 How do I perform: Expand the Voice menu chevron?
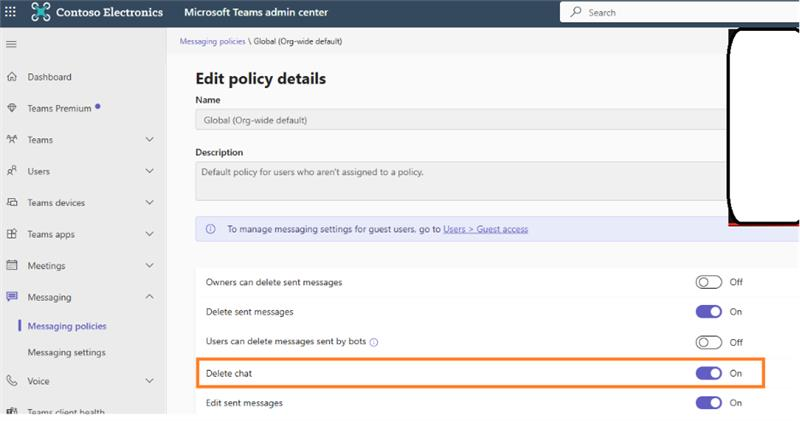(149, 381)
